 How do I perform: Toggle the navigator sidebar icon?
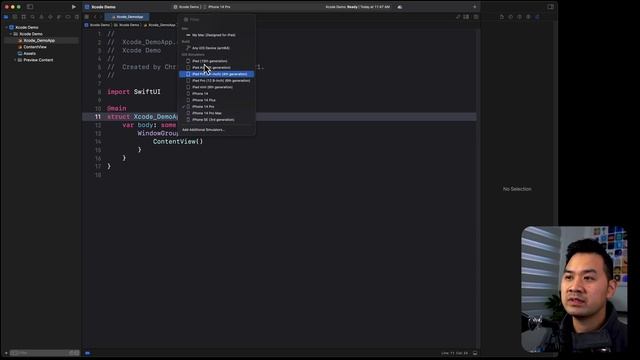(x=30, y=7)
